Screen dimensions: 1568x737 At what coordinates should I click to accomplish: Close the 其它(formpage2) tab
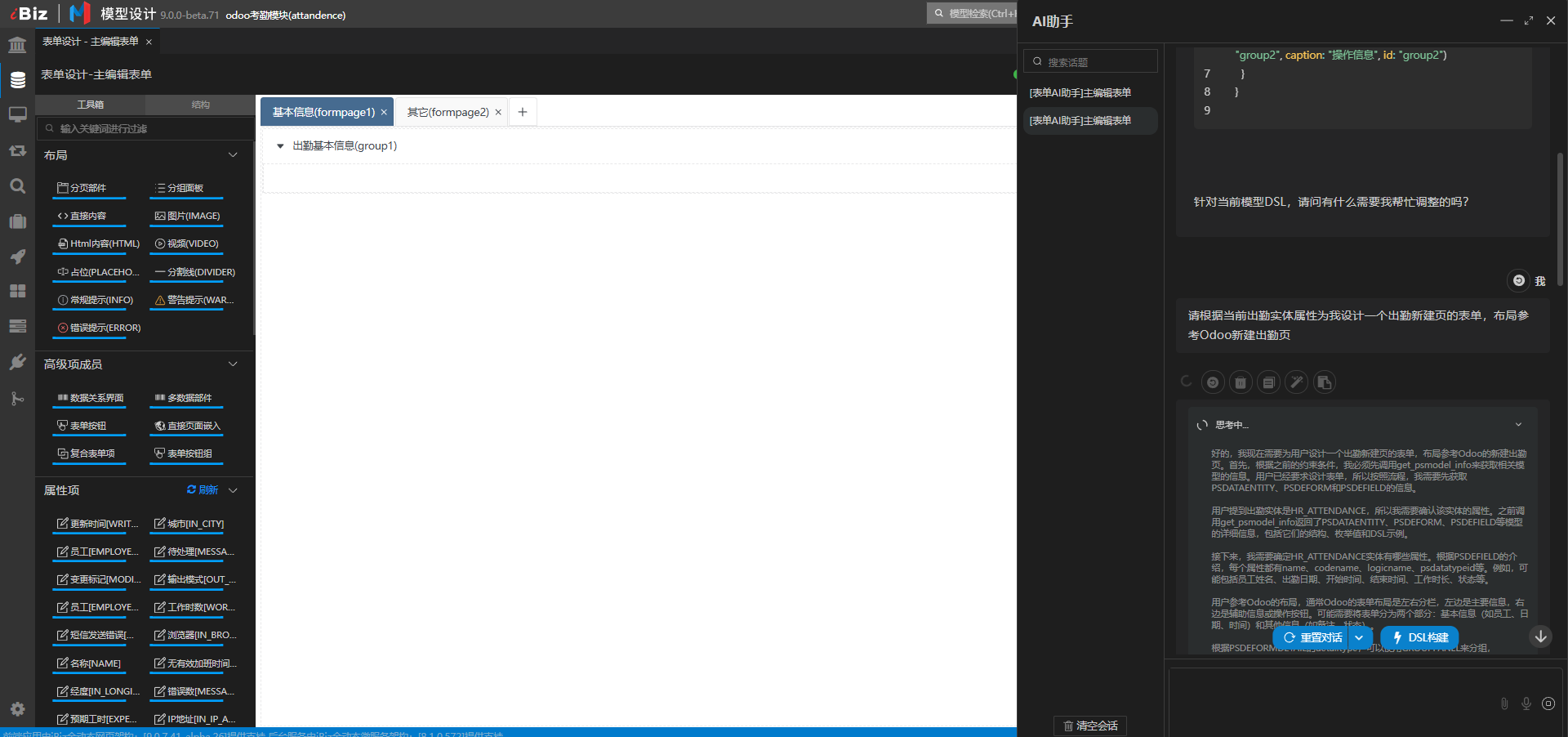498,113
